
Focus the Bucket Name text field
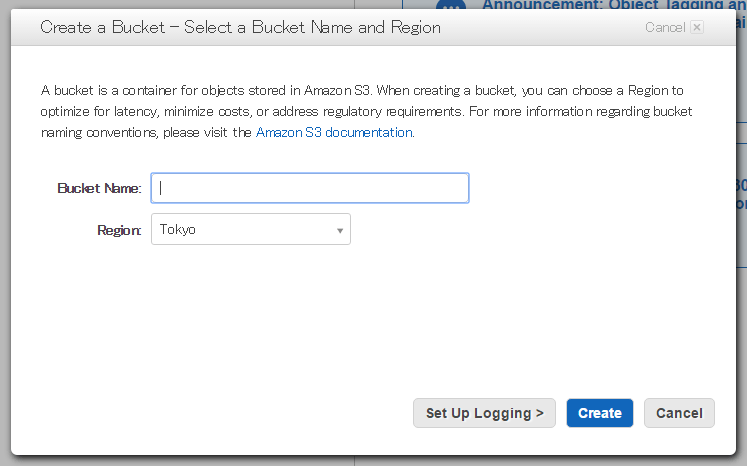(x=310, y=188)
